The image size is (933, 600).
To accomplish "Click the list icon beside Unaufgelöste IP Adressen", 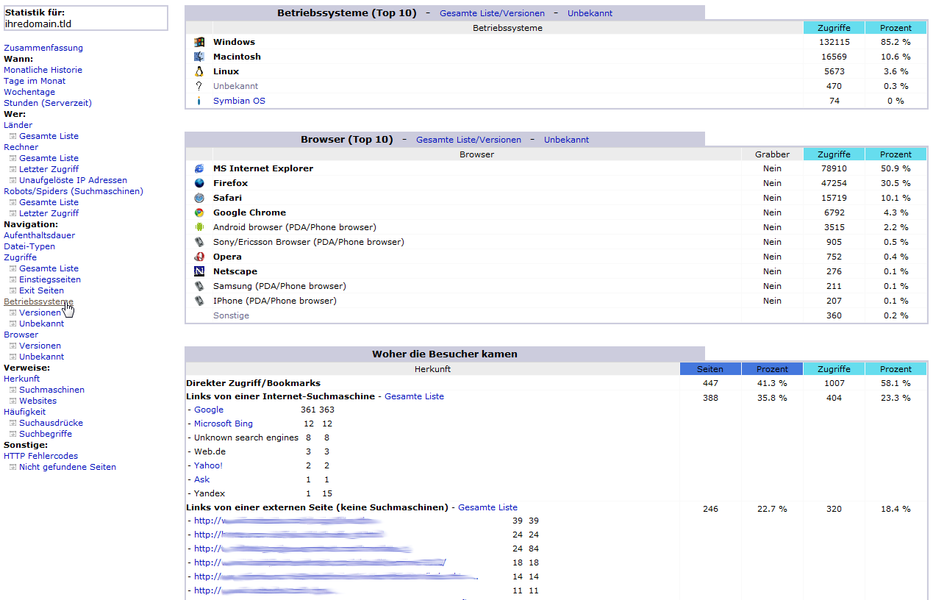I will pos(13,180).
